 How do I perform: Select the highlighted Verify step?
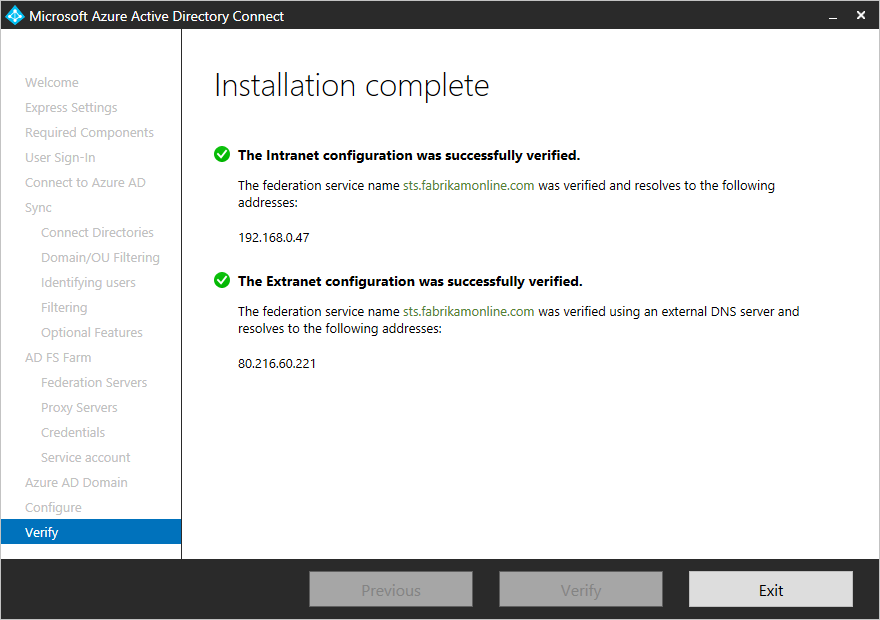point(91,532)
